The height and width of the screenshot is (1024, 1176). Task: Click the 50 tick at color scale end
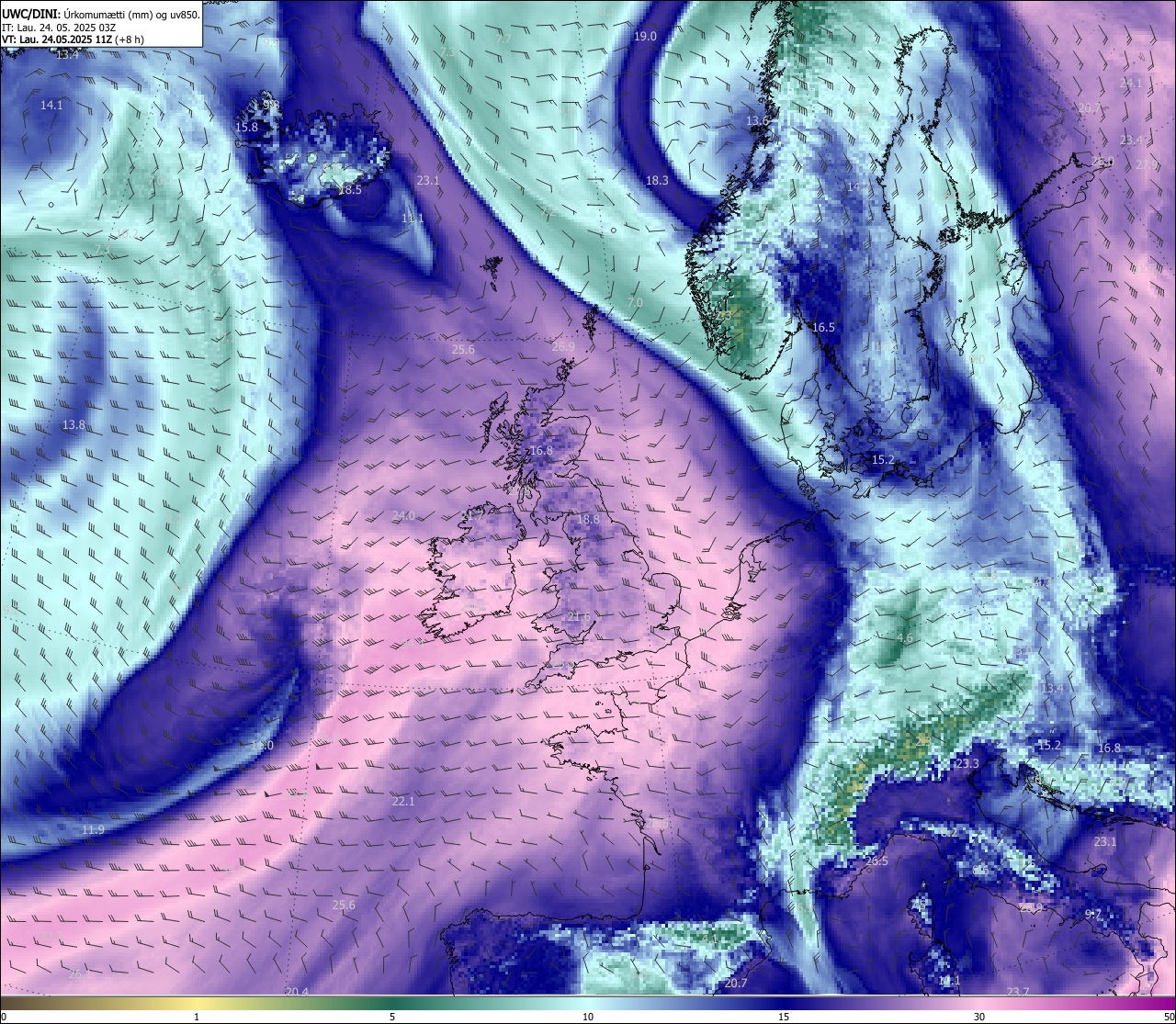(x=1168, y=1017)
